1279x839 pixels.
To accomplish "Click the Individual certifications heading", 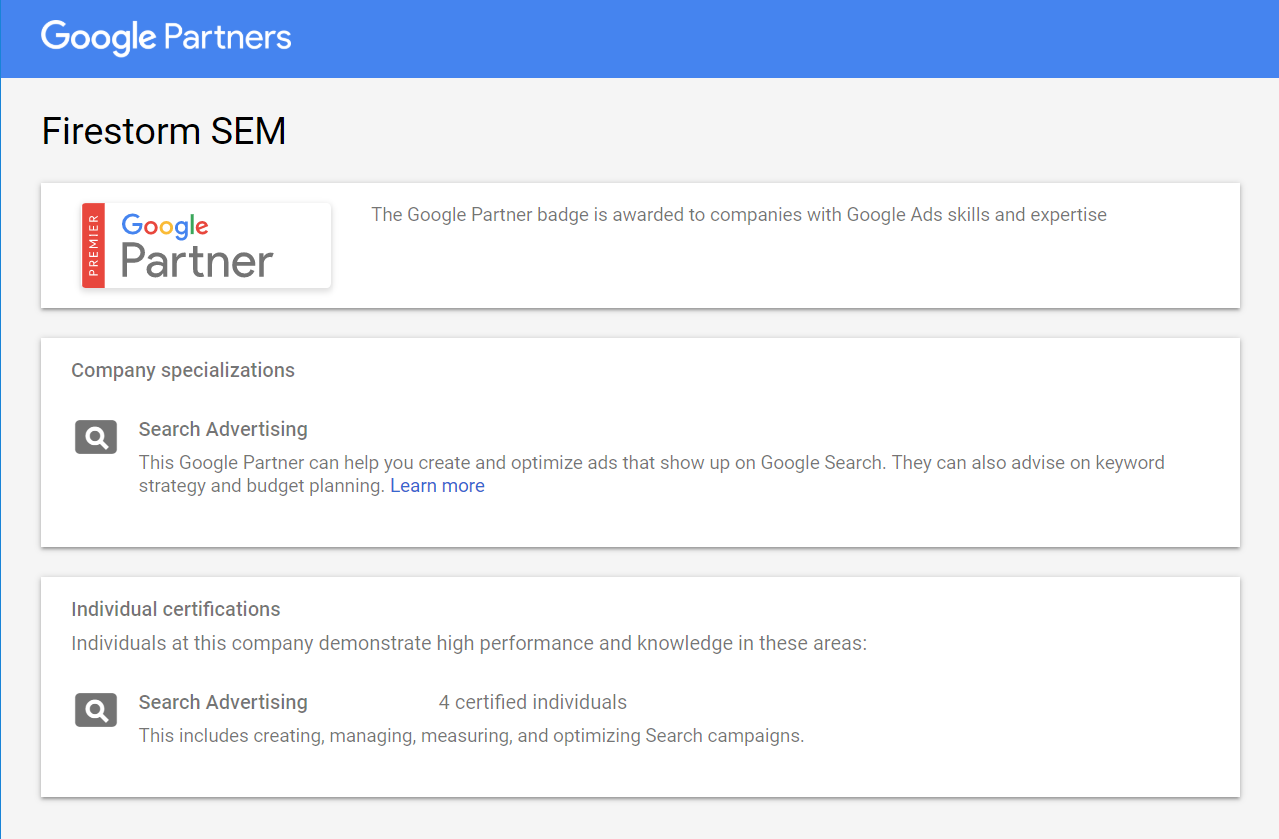I will click(x=176, y=609).
